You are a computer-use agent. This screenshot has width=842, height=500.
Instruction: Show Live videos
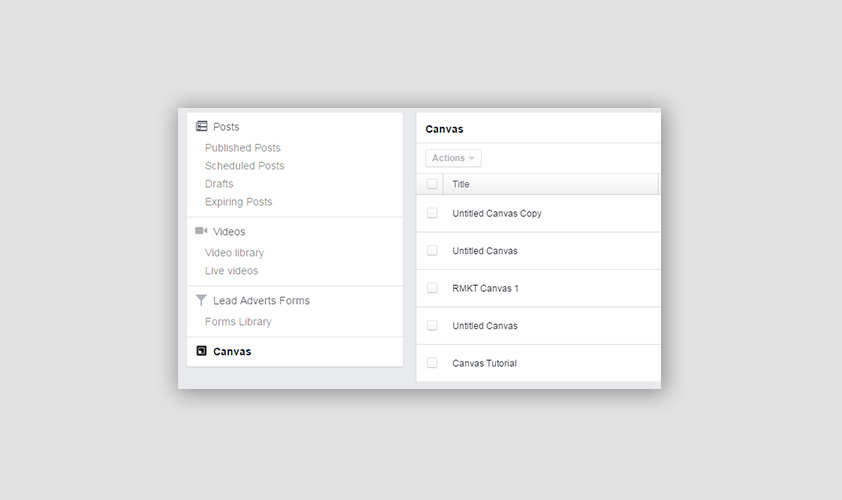[x=231, y=271]
